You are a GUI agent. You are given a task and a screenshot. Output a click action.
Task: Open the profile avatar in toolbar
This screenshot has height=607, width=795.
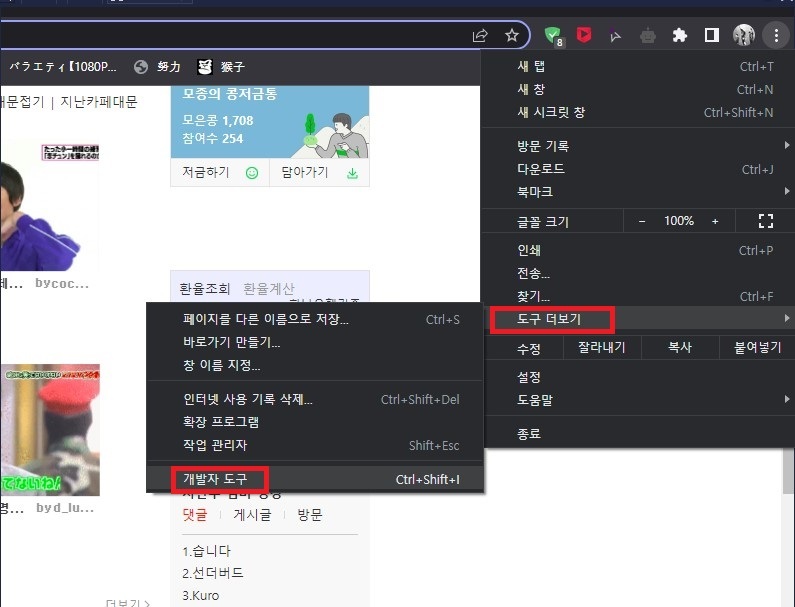click(x=744, y=35)
